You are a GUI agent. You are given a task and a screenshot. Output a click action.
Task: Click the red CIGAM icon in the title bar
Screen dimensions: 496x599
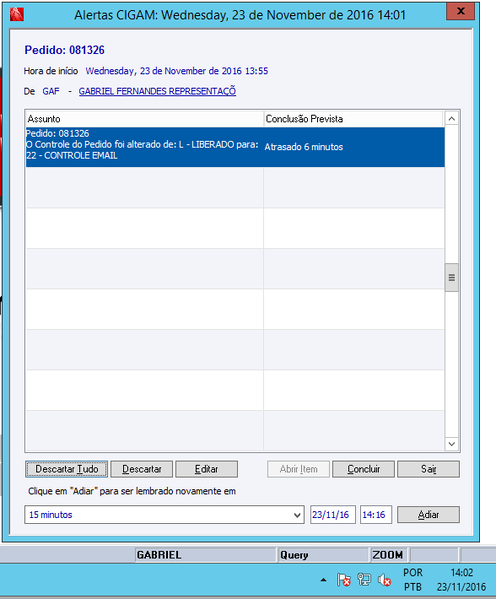(17, 15)
